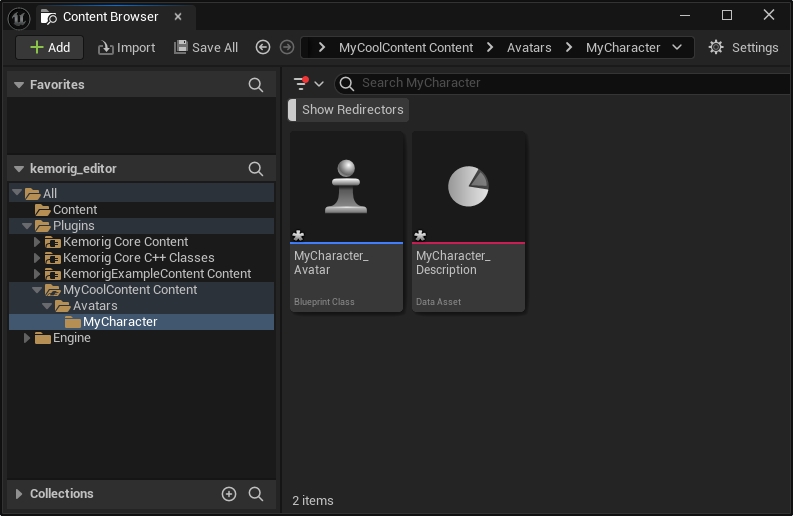Image resolution: width=793 pixels, height=516 pixels.
Task: Click the Add button
Action: 50,47
